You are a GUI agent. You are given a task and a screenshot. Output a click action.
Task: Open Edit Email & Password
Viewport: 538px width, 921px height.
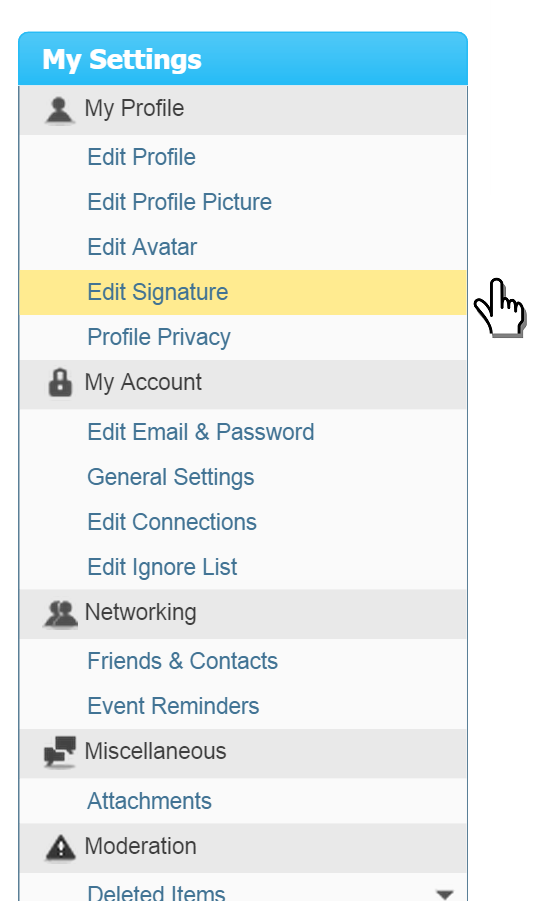201,432
